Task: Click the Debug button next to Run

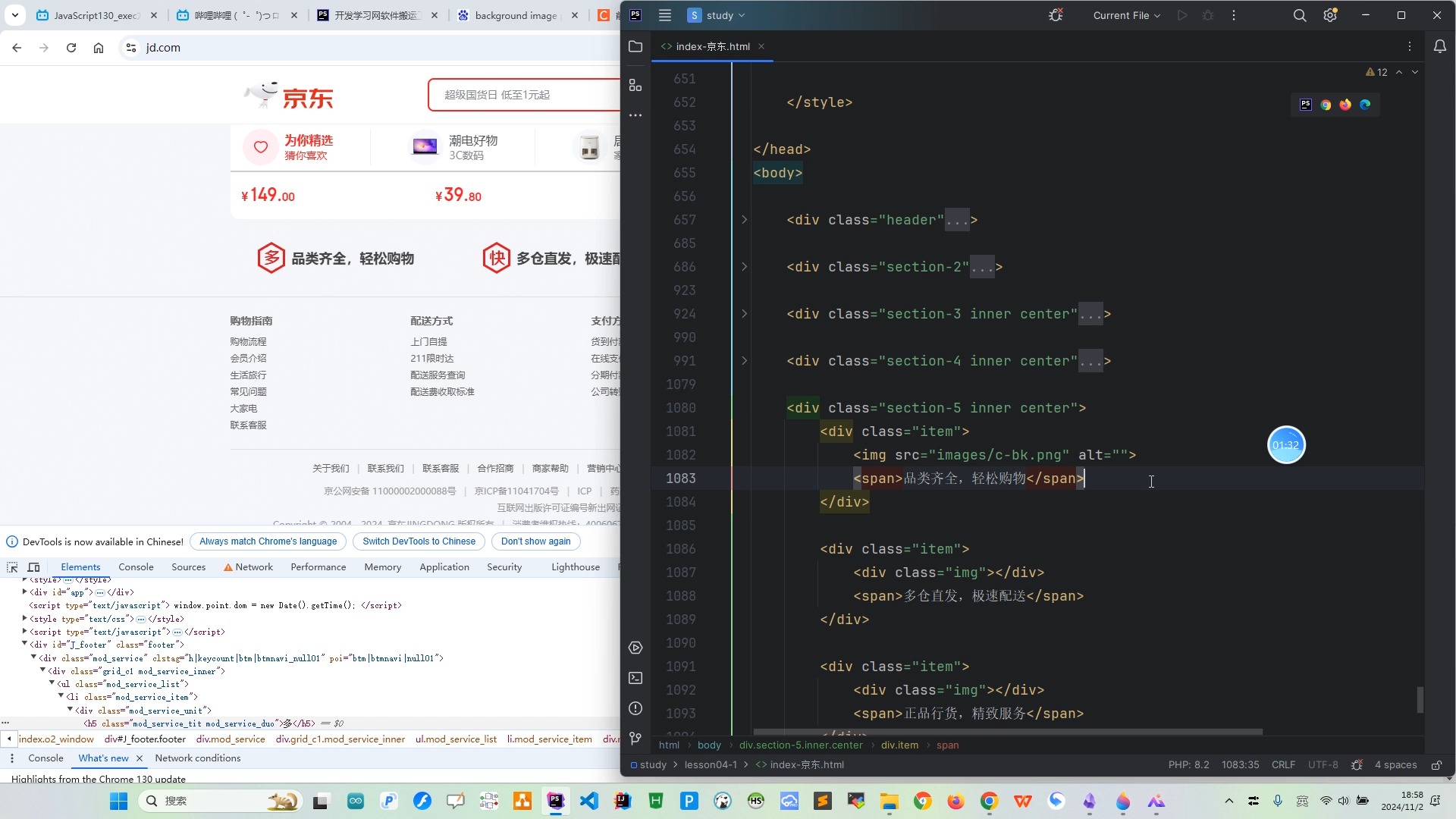Action: pyautogui.click(x=1208, y=15)
